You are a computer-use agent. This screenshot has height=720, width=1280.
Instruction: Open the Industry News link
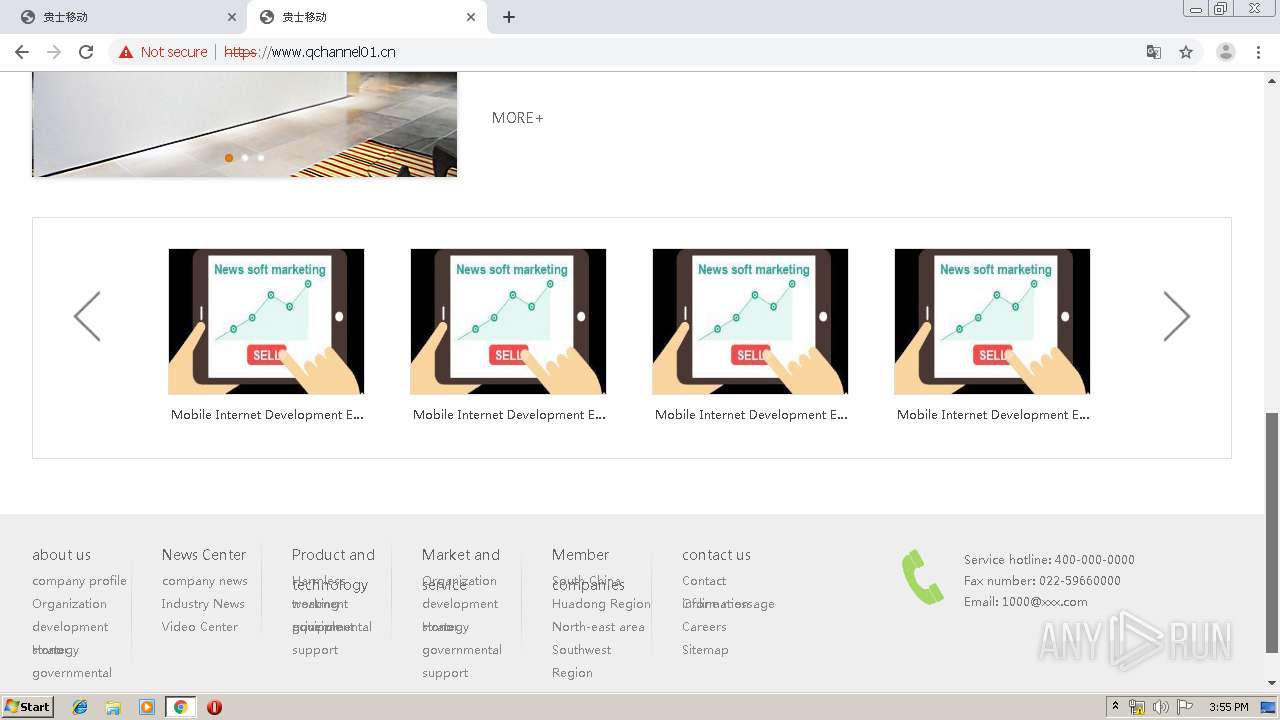click(x=203, y=604)
